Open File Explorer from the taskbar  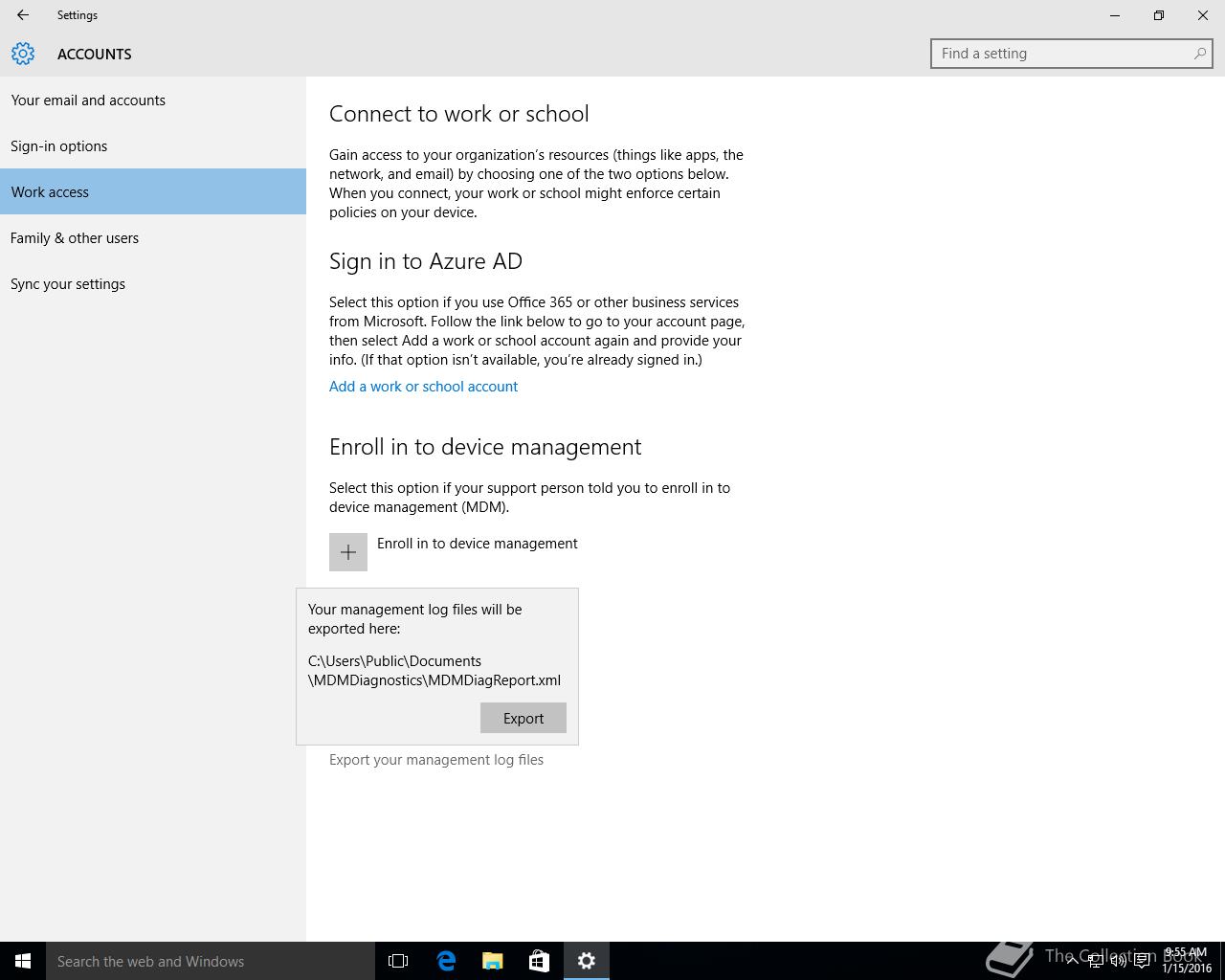493,961
